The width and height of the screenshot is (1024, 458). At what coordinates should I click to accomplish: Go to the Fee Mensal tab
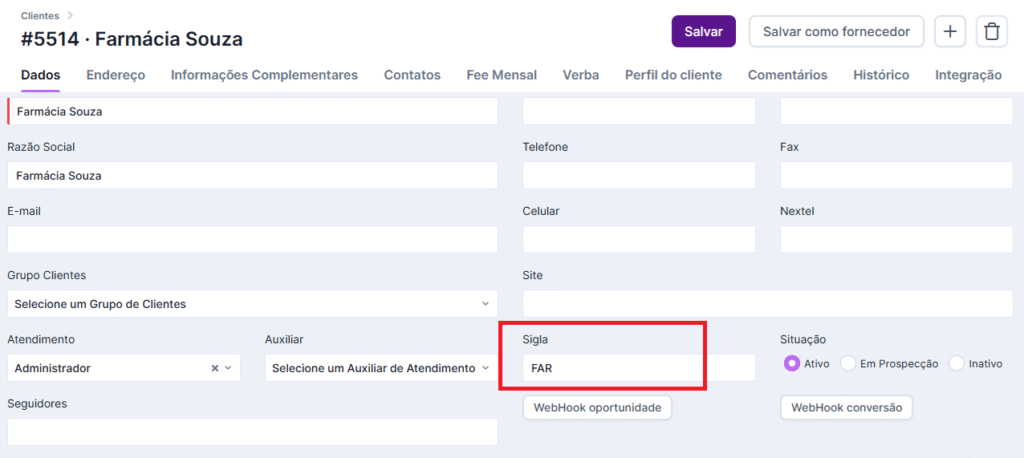click(501, 75)
